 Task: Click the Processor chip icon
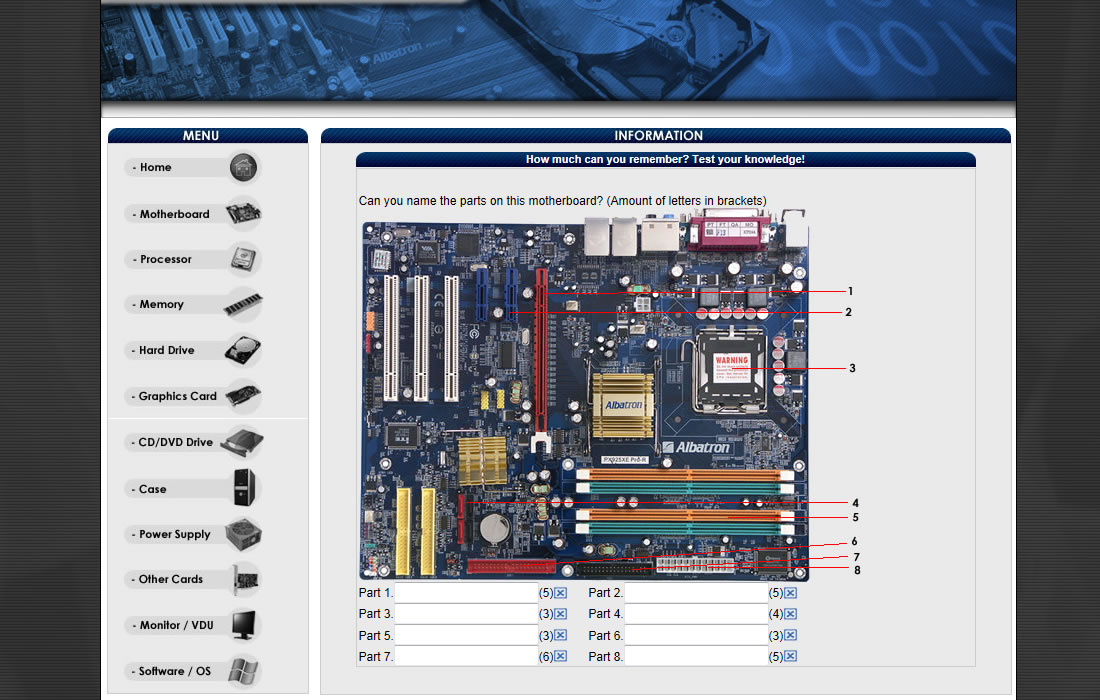pos(243,259)
